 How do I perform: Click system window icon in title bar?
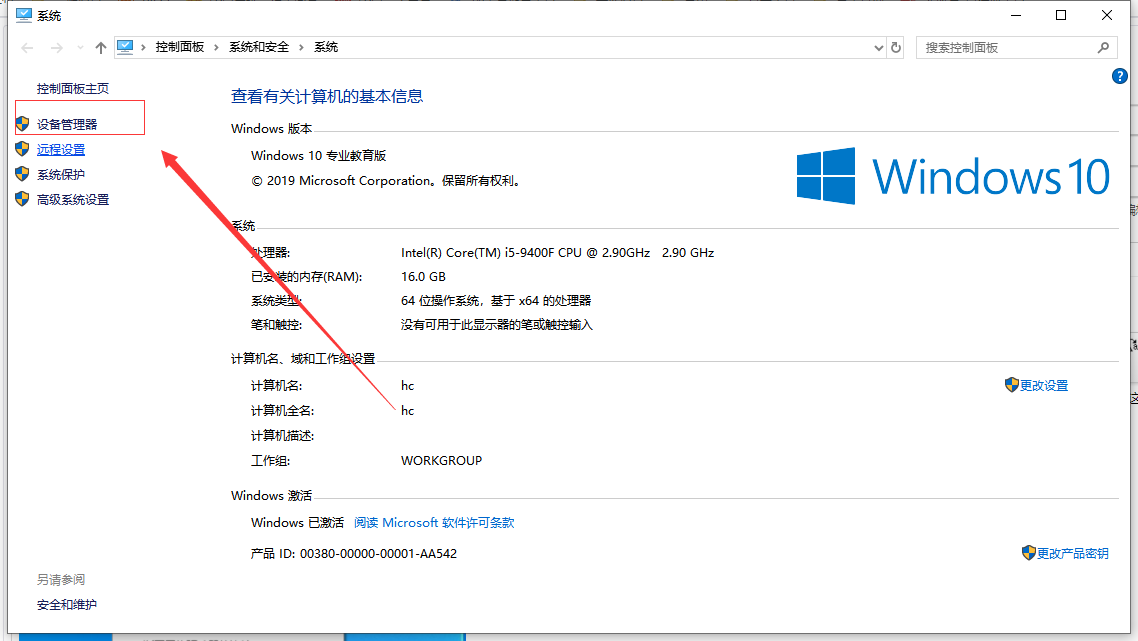(24, 15)
